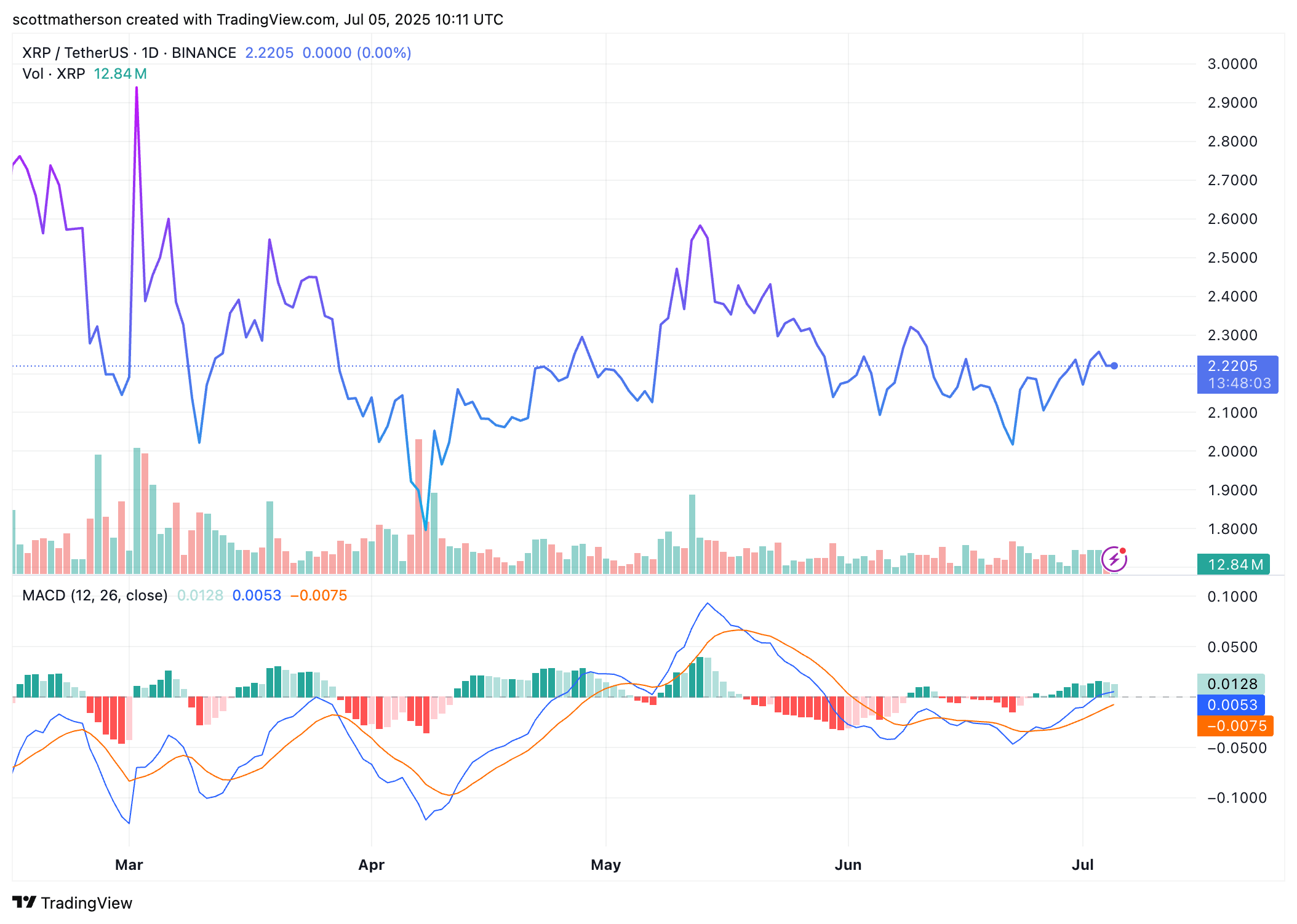The width and height of the screenshot is (1297, 924).
Task: Click the 2.0000 price scale label
Action: tap(1232, 451)
